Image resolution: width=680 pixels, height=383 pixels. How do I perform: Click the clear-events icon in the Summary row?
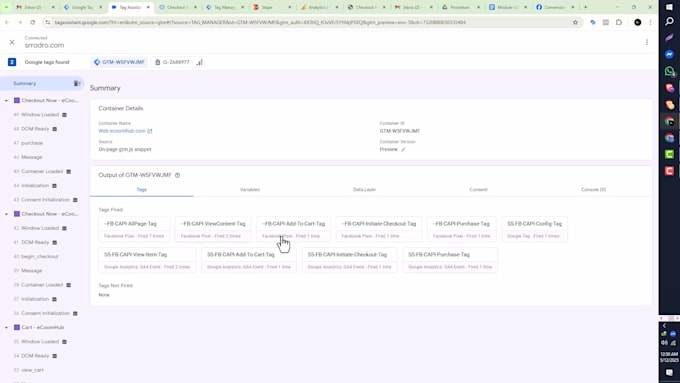click(x=77, y=83)
